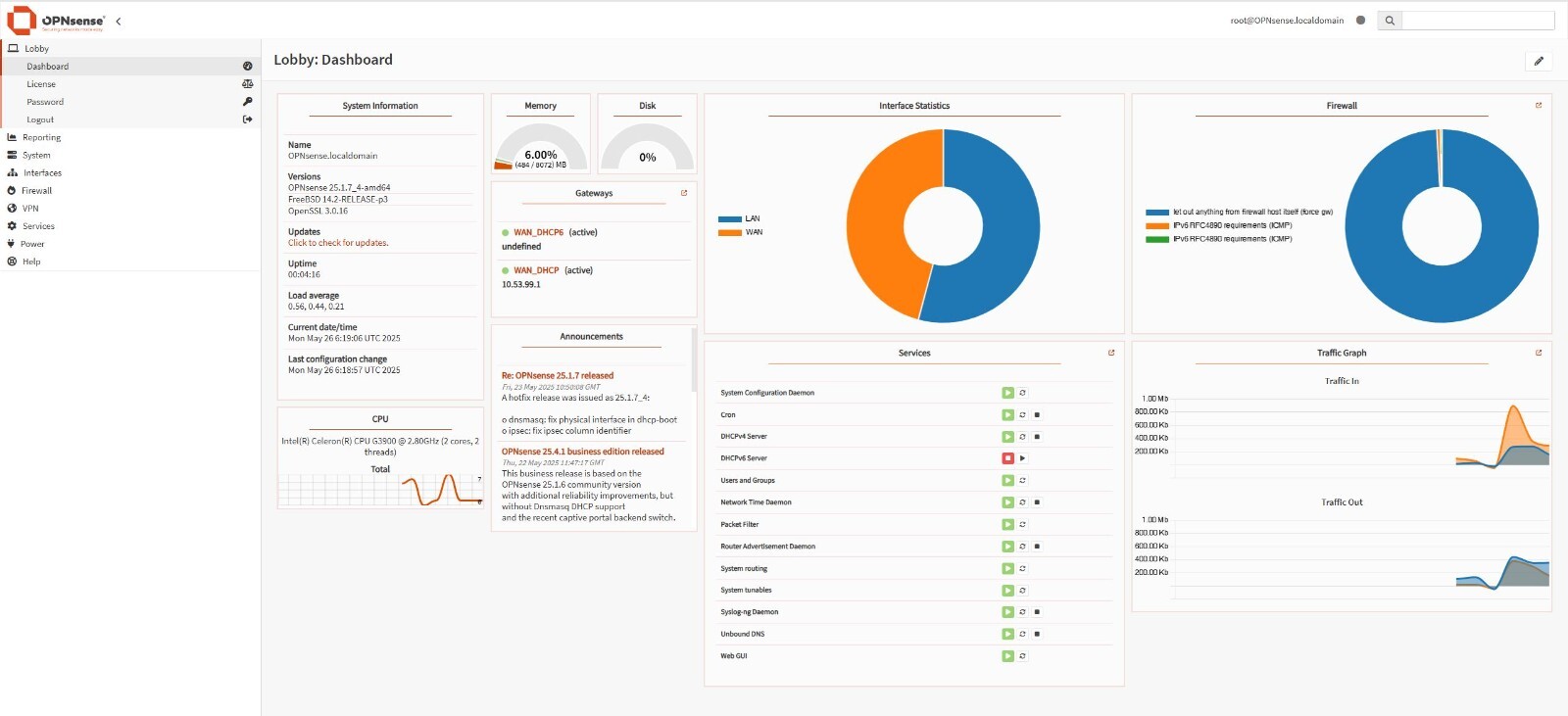
Task: Start the DHCPv6 Server service
Action: click(1022, 458)
